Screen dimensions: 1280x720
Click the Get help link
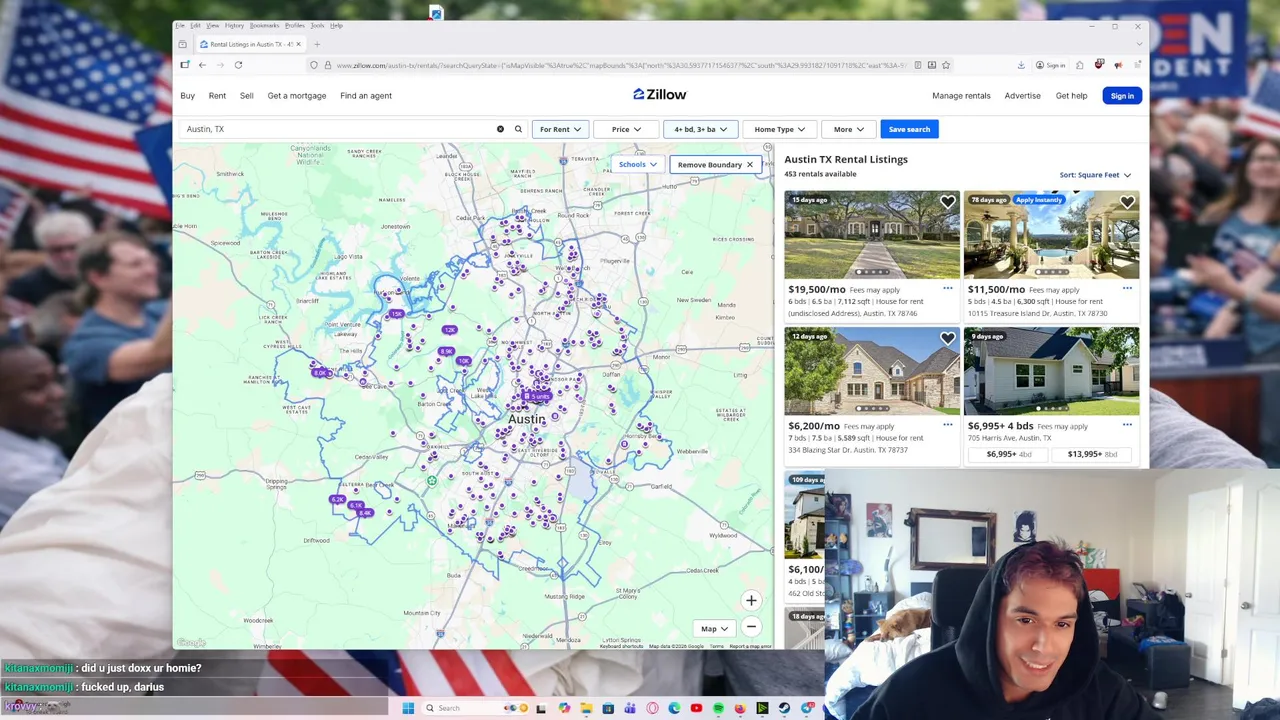(x=1071, y=96)
